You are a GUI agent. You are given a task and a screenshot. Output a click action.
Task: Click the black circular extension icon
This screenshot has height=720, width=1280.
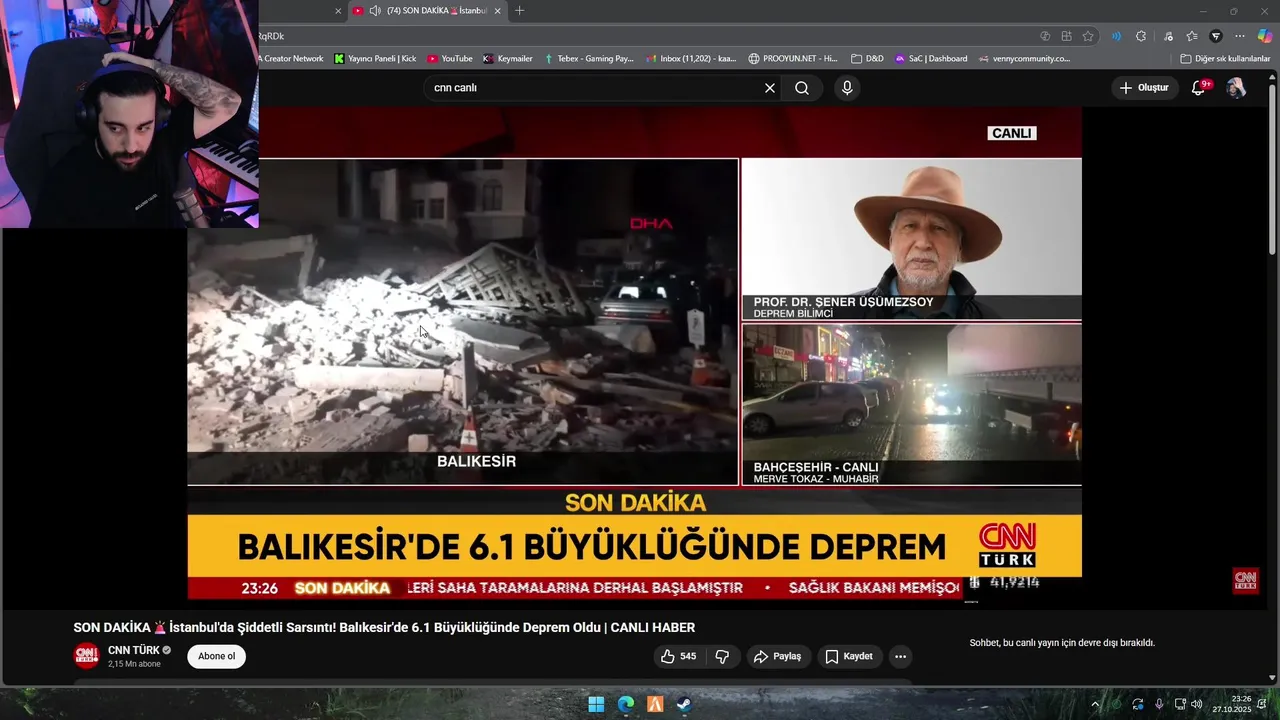point(1216,36)
